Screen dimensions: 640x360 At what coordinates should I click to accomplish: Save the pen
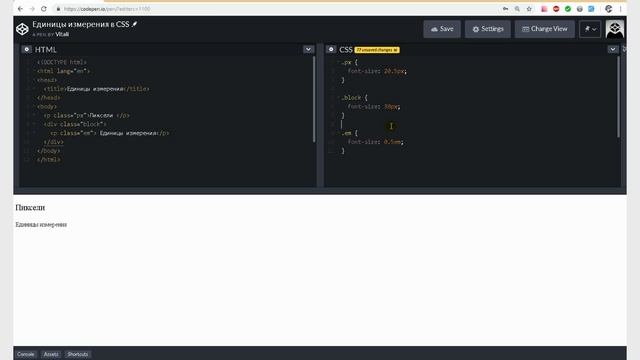[x=442, y=29]
